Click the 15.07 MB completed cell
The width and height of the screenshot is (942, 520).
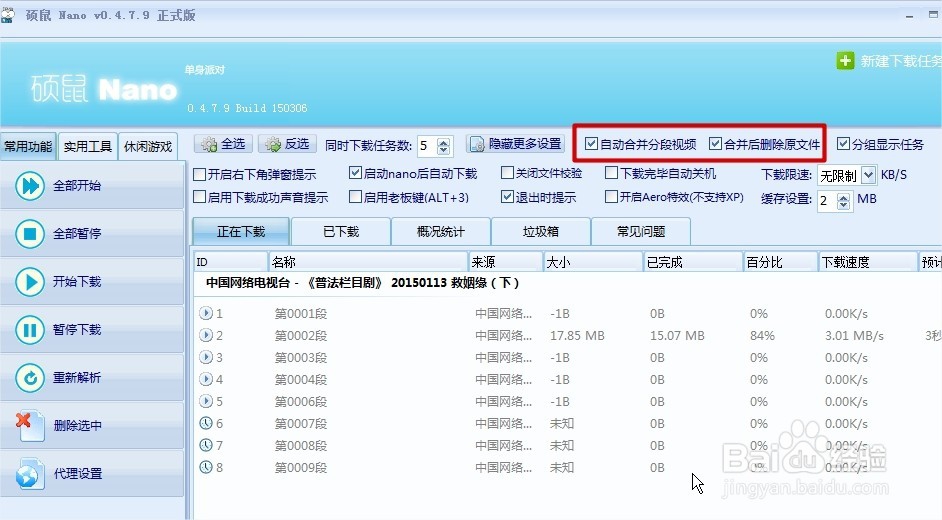[677, 336]
